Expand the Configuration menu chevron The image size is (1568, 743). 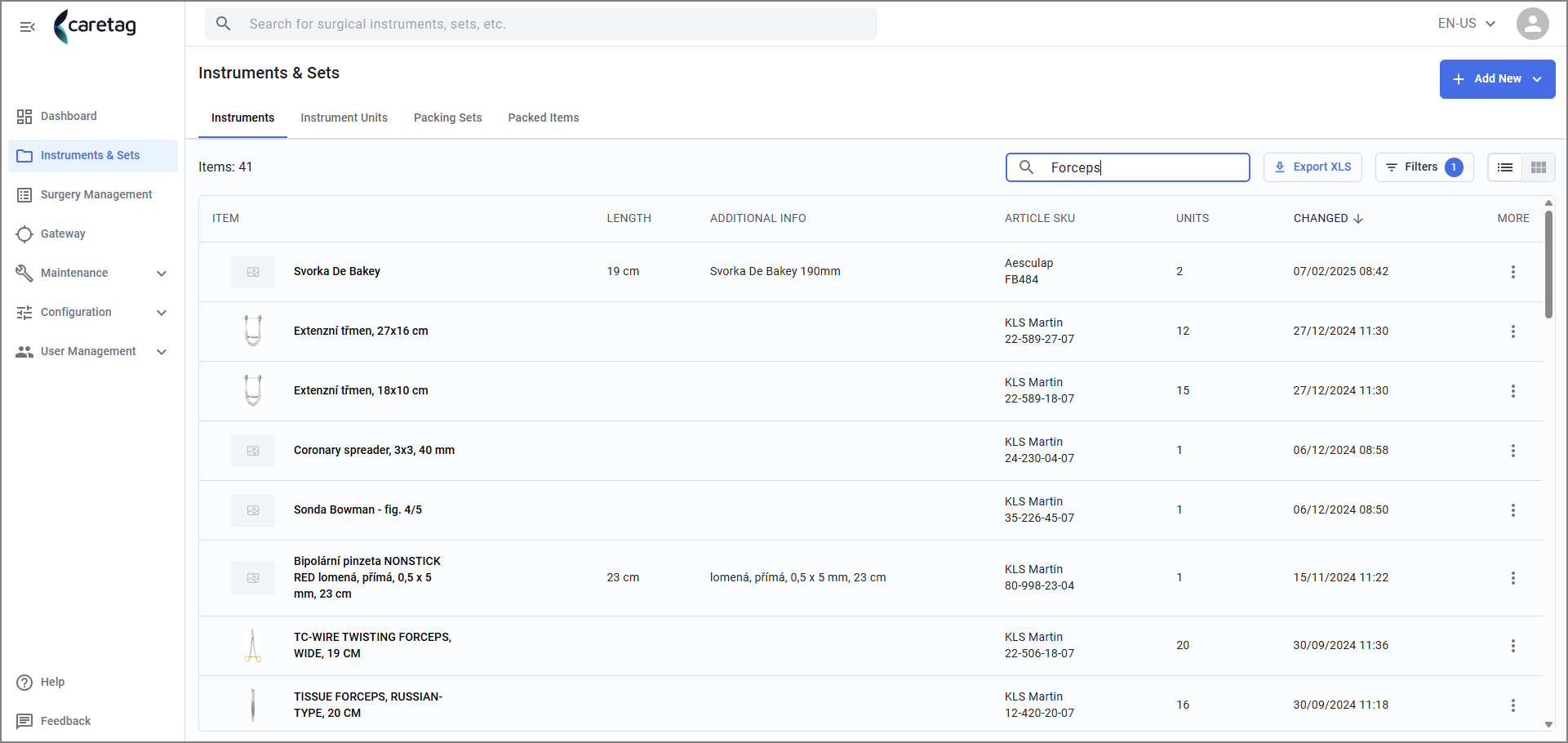click(162, 313)
